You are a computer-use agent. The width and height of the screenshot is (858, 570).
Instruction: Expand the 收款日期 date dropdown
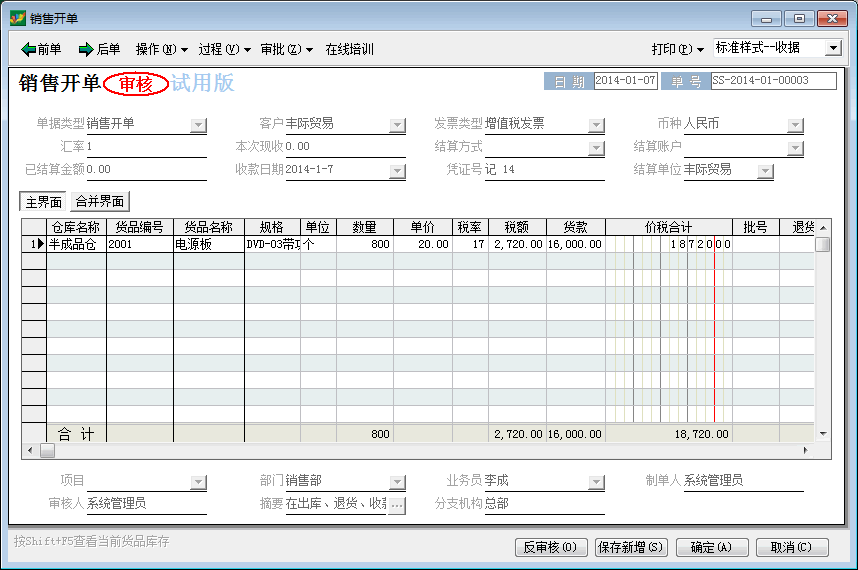(x=397, y=171)
